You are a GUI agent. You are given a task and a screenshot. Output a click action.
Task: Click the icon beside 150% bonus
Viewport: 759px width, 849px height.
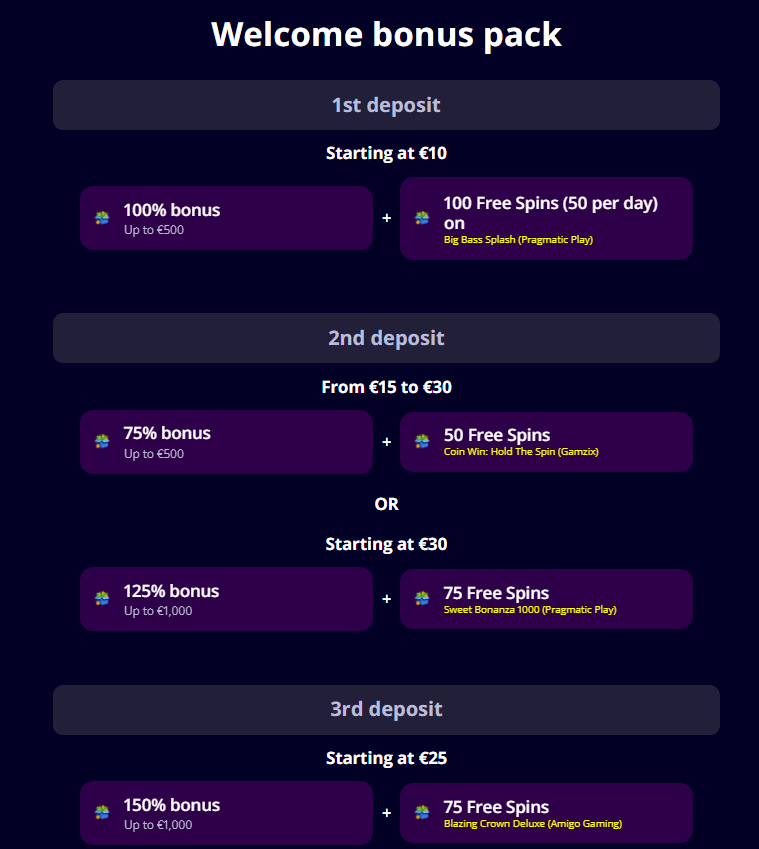[x=102, y=812]
